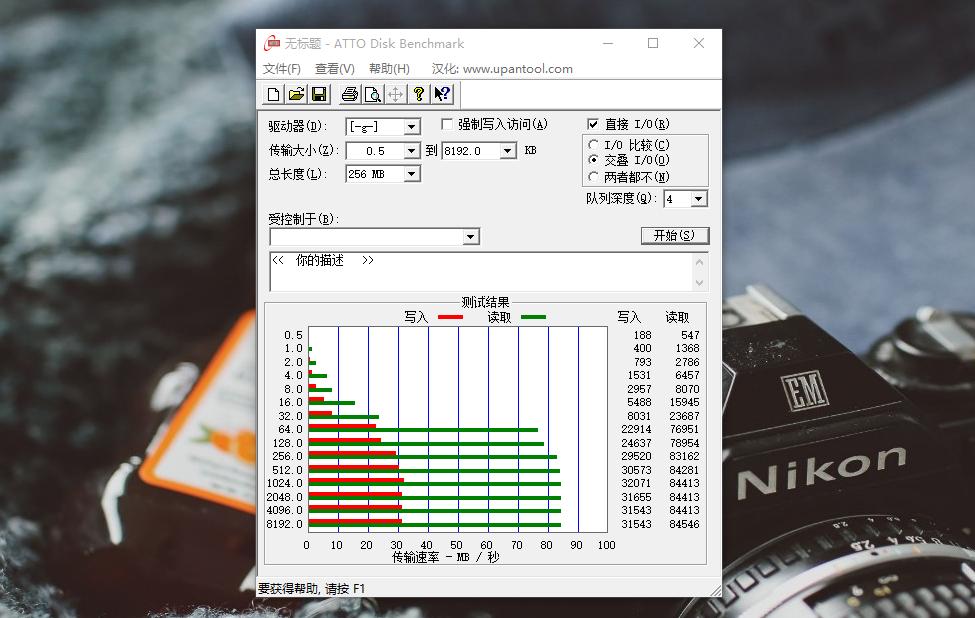Open the 帮助(H) menu
This screenshot has height=618, width=975.
pos(389,69)
